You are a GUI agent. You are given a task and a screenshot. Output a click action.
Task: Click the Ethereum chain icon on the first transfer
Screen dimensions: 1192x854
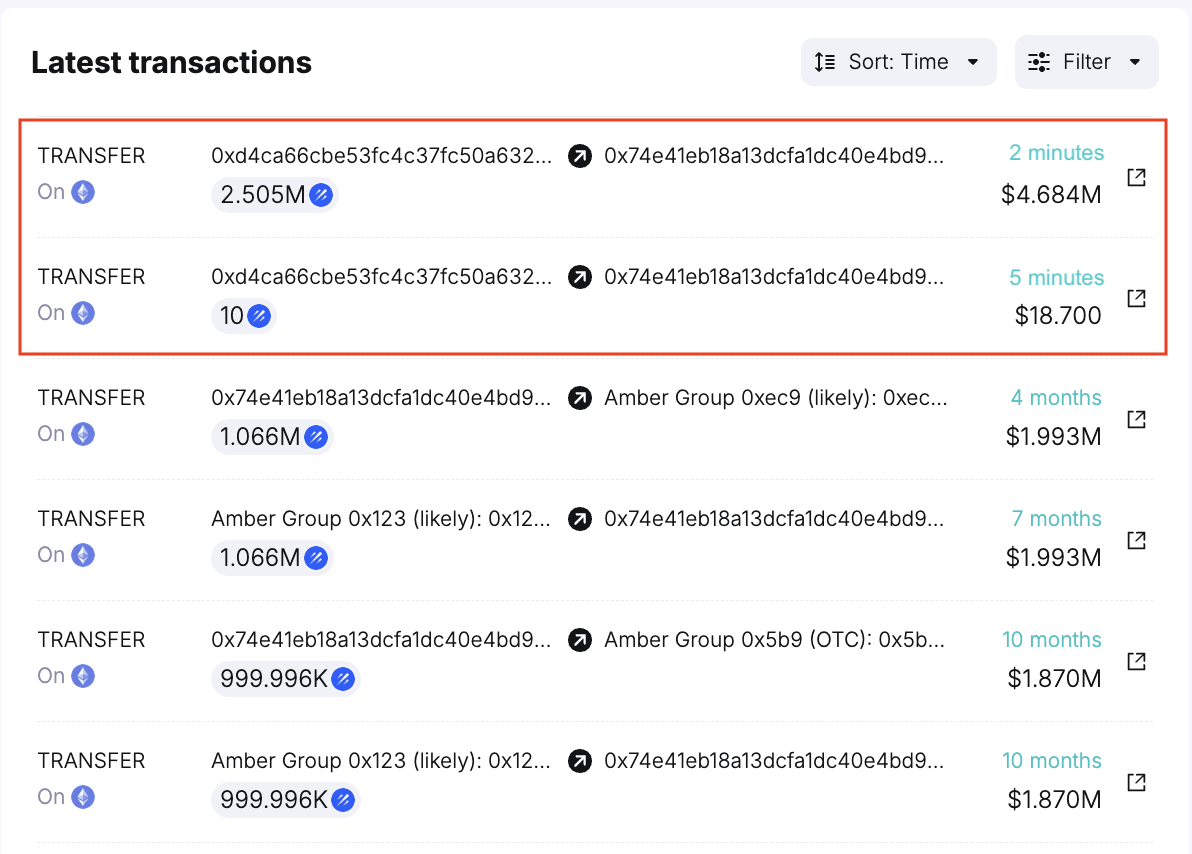click(85, 191)
